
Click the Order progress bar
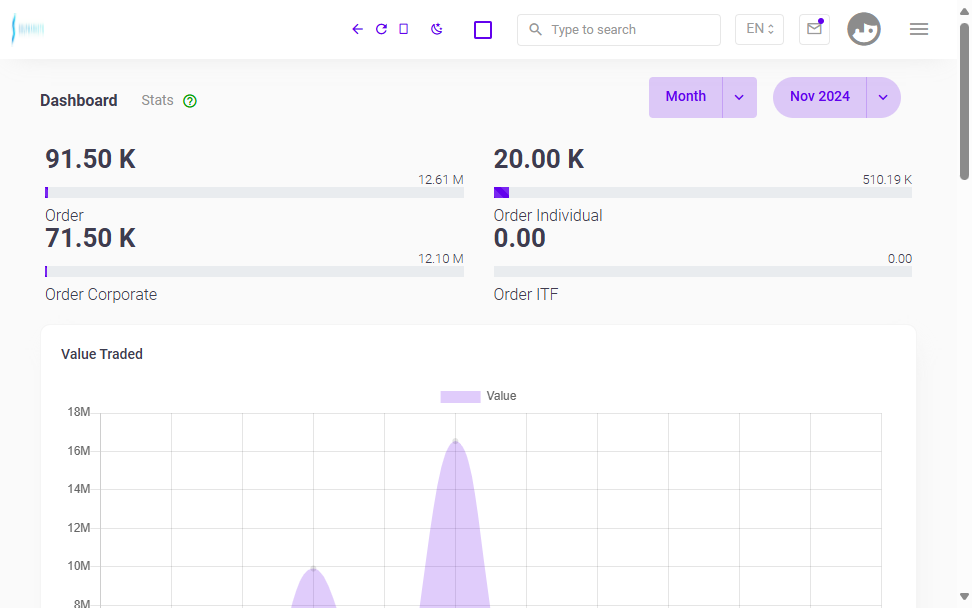(254, 193)
